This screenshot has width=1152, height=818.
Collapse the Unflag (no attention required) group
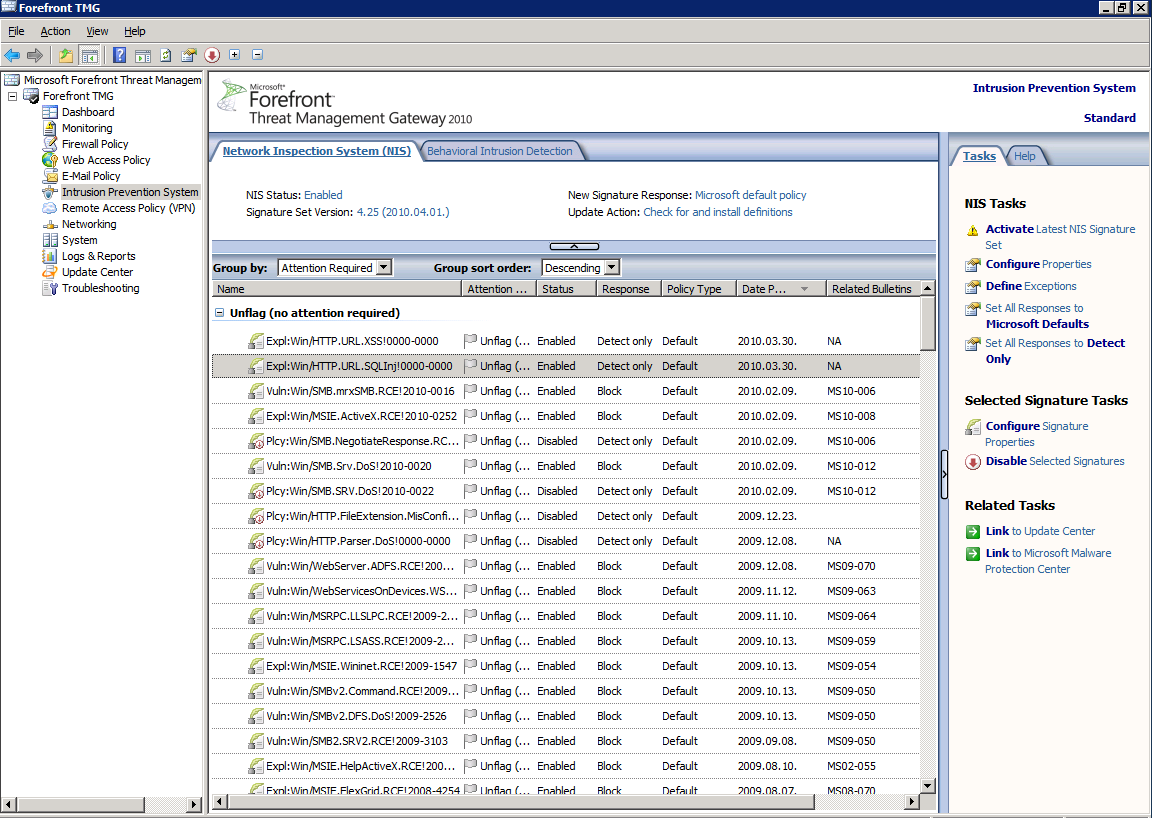pos(219,312)
